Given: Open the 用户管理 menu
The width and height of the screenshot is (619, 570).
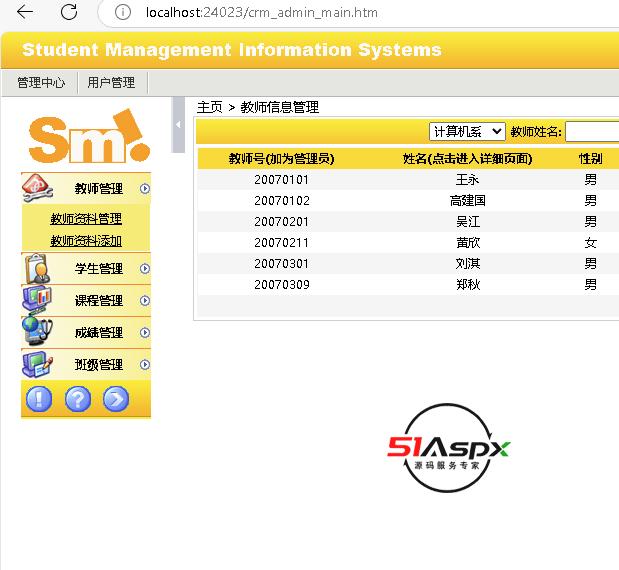Looking at the screenshot, I should coord(111,83).
